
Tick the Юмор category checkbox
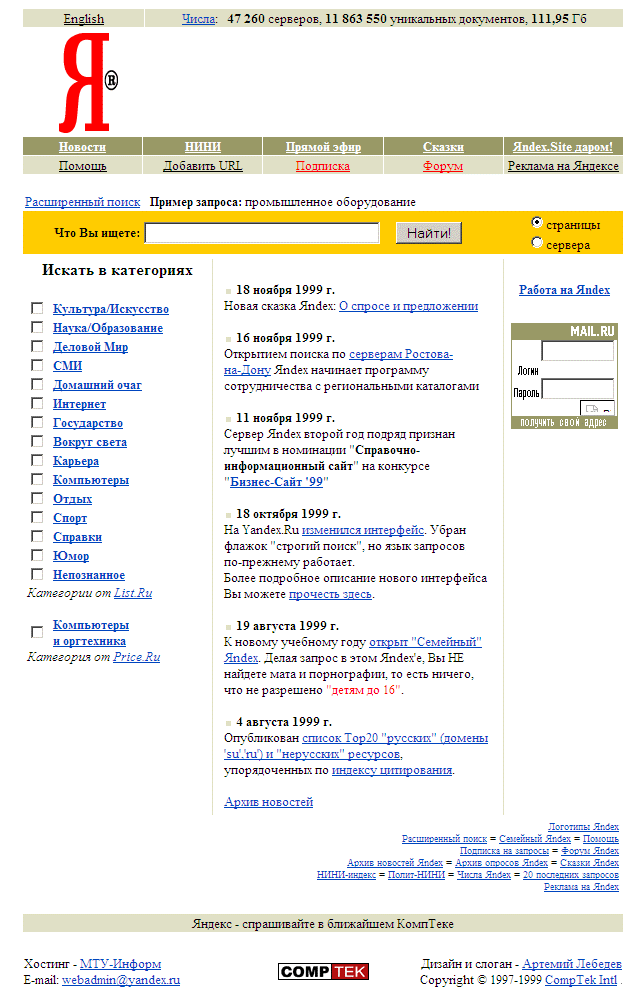(x=37, y=555)
